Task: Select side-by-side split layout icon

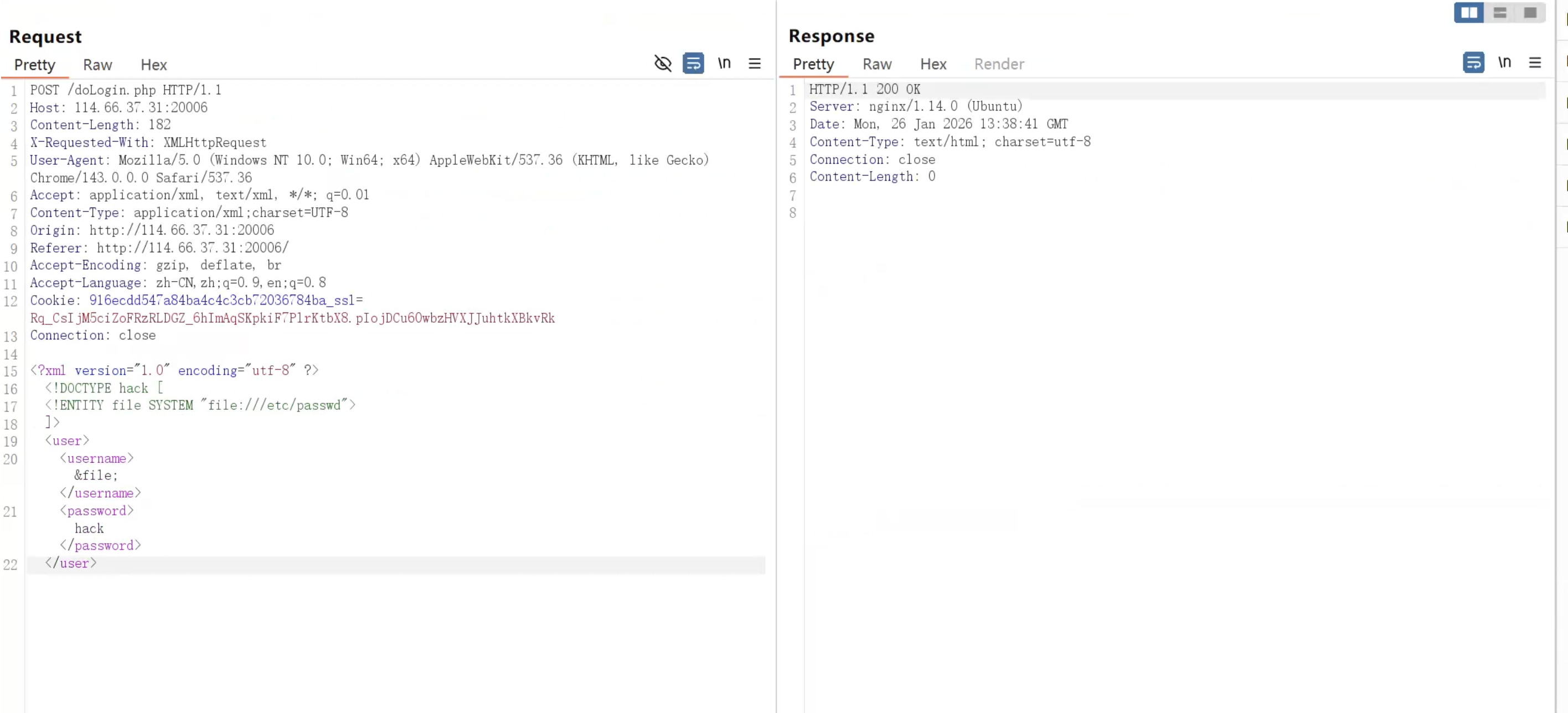Action: [x=1469, y=12]
